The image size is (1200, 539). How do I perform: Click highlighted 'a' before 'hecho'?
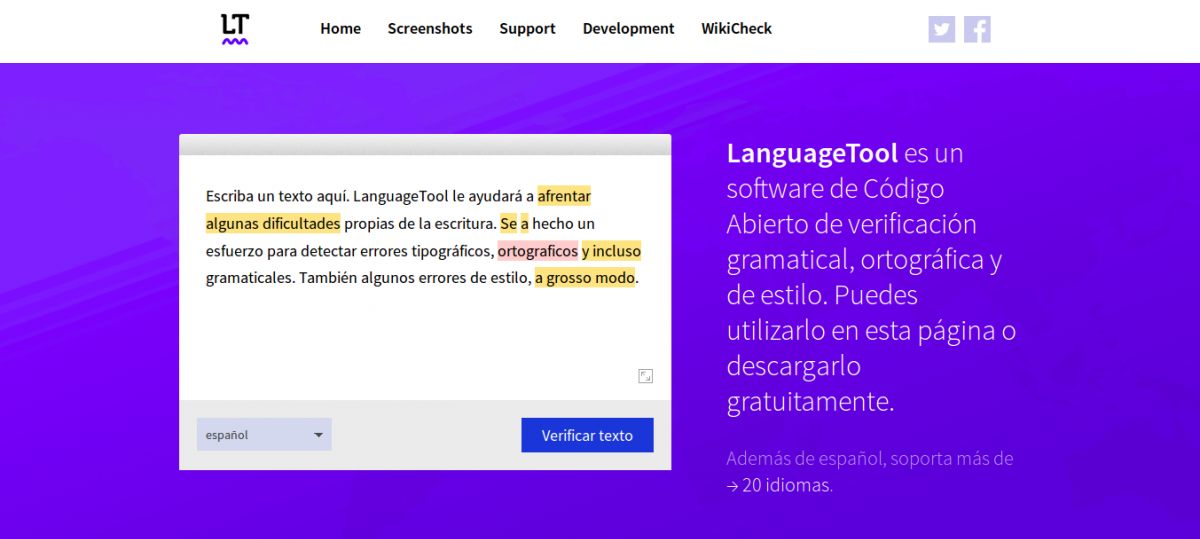click(525, 223)
